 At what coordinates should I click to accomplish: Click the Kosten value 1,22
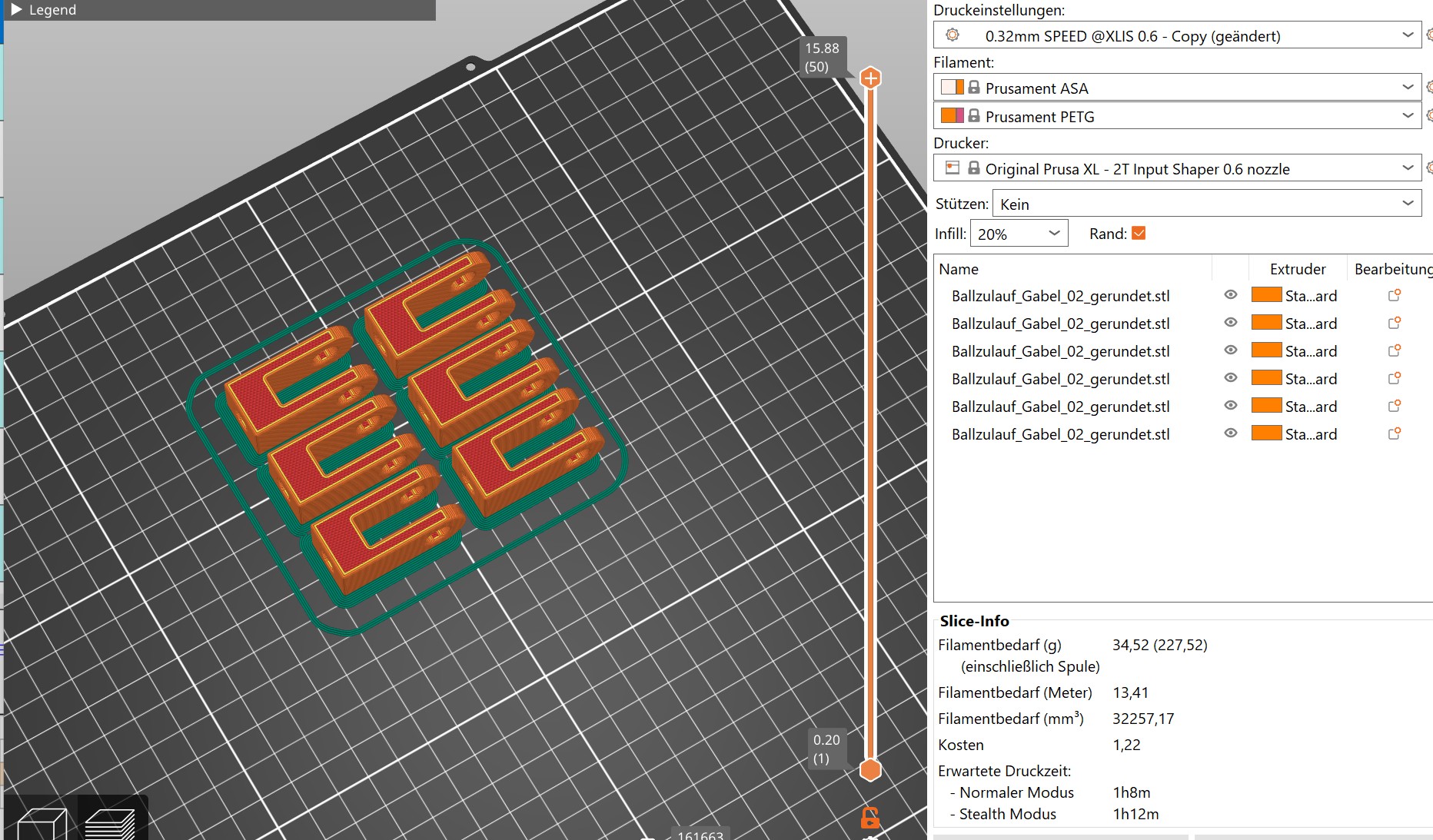tap(1126, 745)
